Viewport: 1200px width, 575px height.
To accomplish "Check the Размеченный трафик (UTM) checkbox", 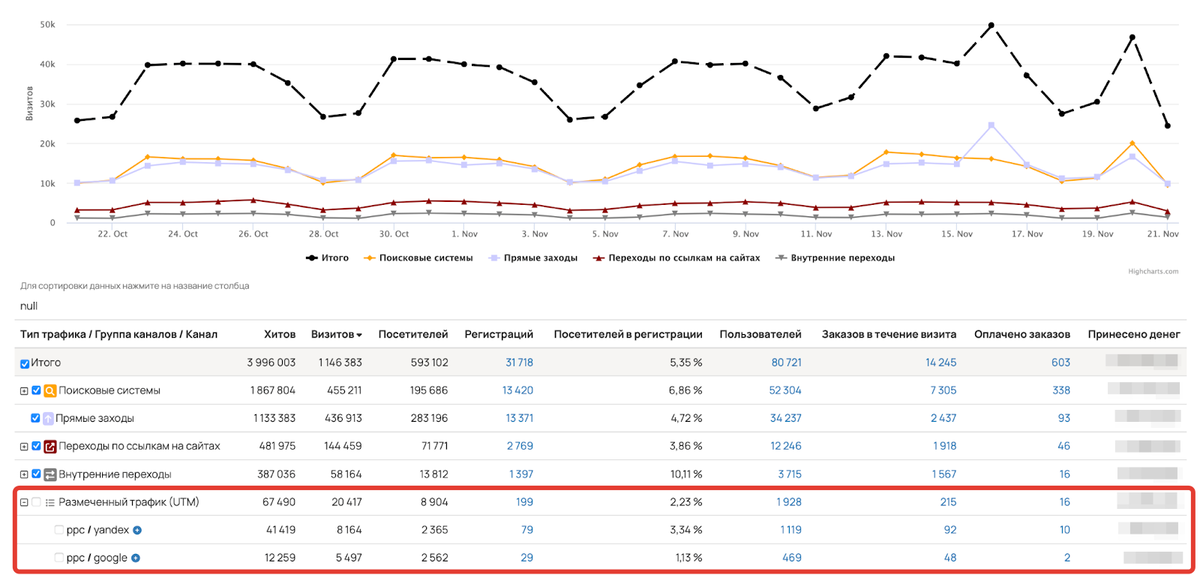I will coord(37,502).
